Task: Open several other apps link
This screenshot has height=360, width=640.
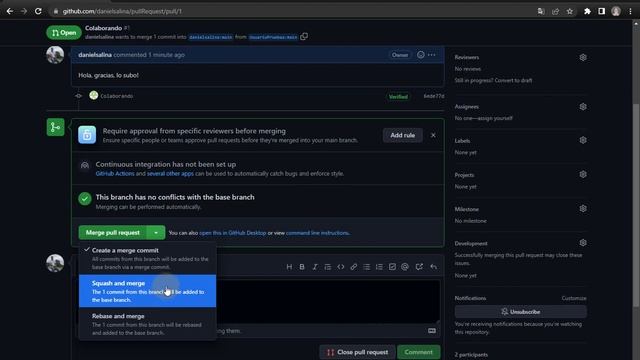Action: pyautogui.click(x=170, y=173)
